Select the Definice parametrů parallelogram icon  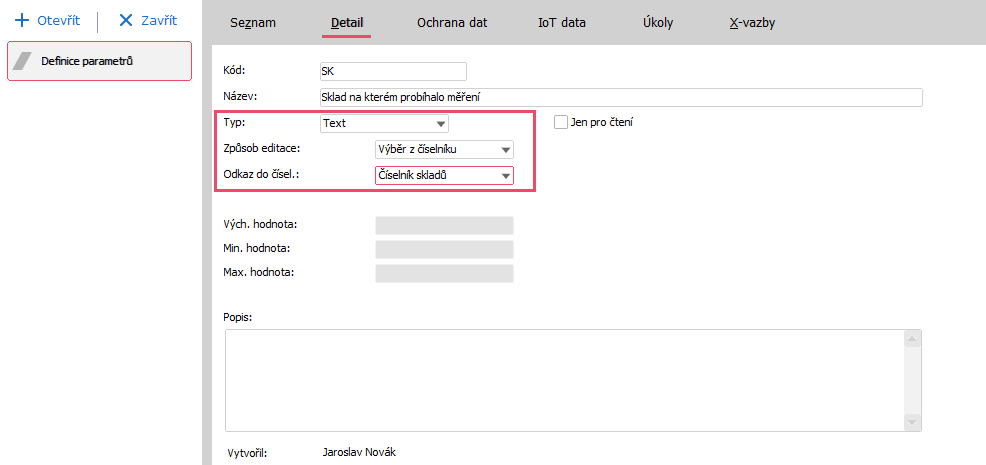point(23,61)
